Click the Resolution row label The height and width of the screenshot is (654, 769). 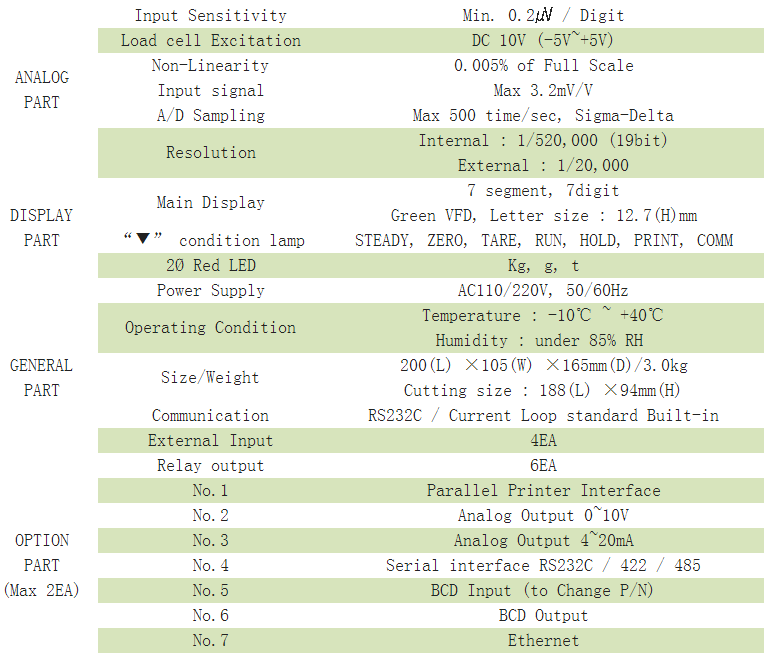click(210, 153)
